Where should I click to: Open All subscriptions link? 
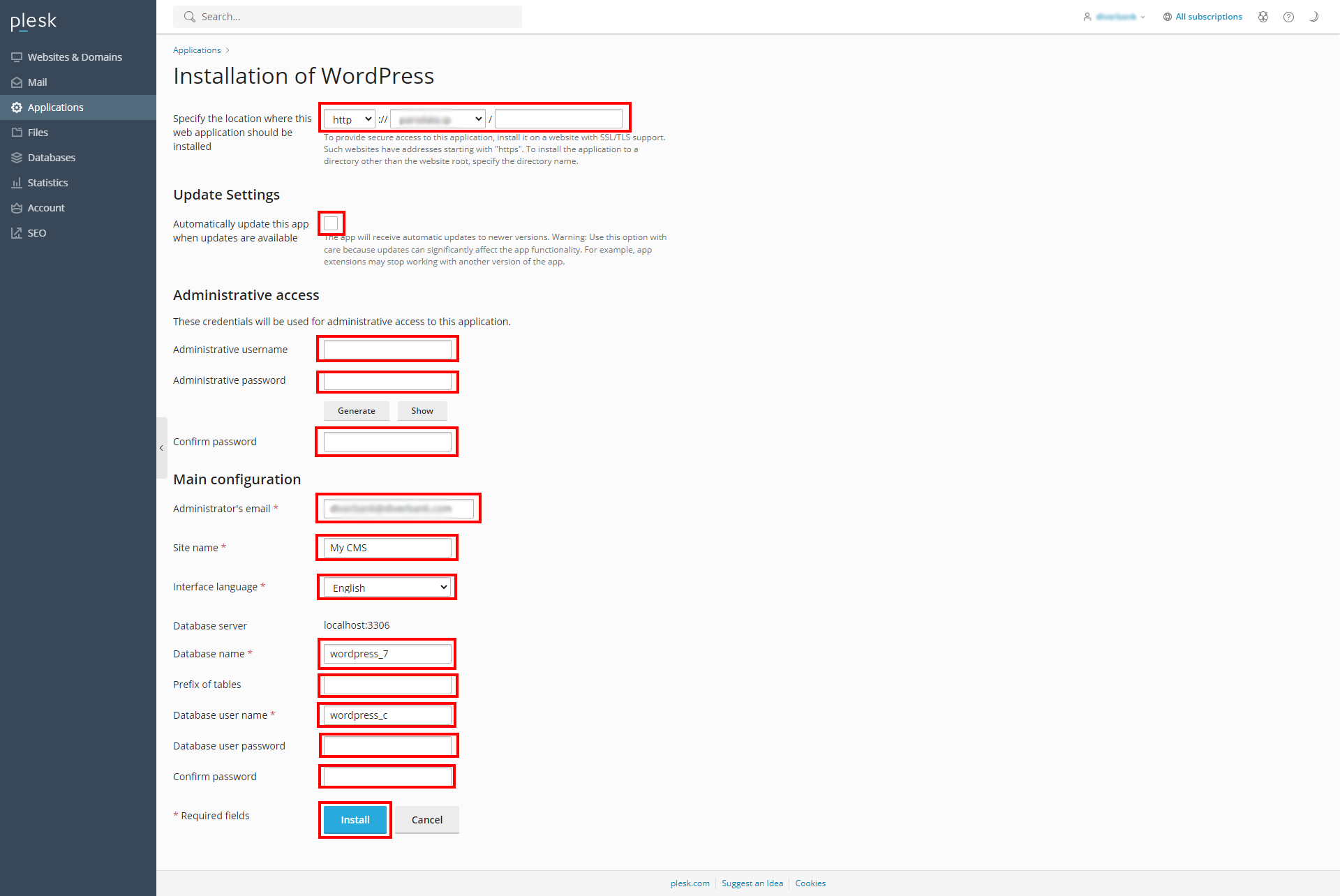coord(1209,17)
